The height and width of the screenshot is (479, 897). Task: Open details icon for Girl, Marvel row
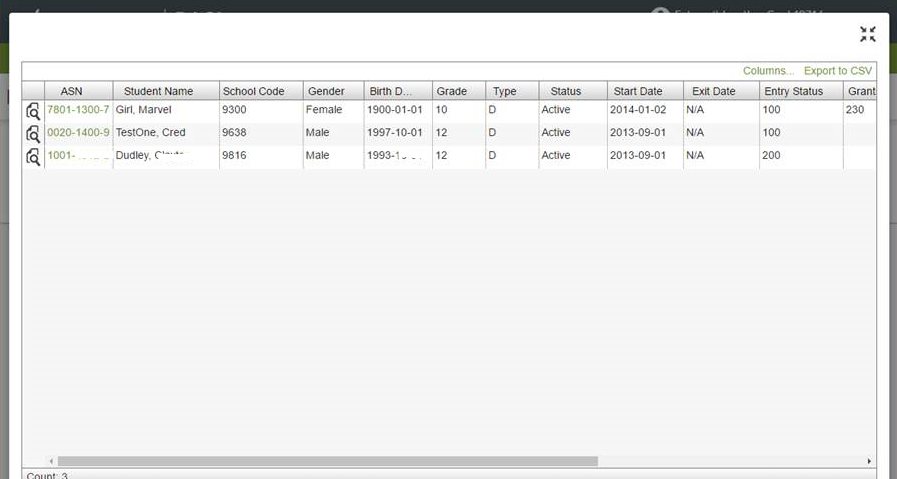click(33, 111)
